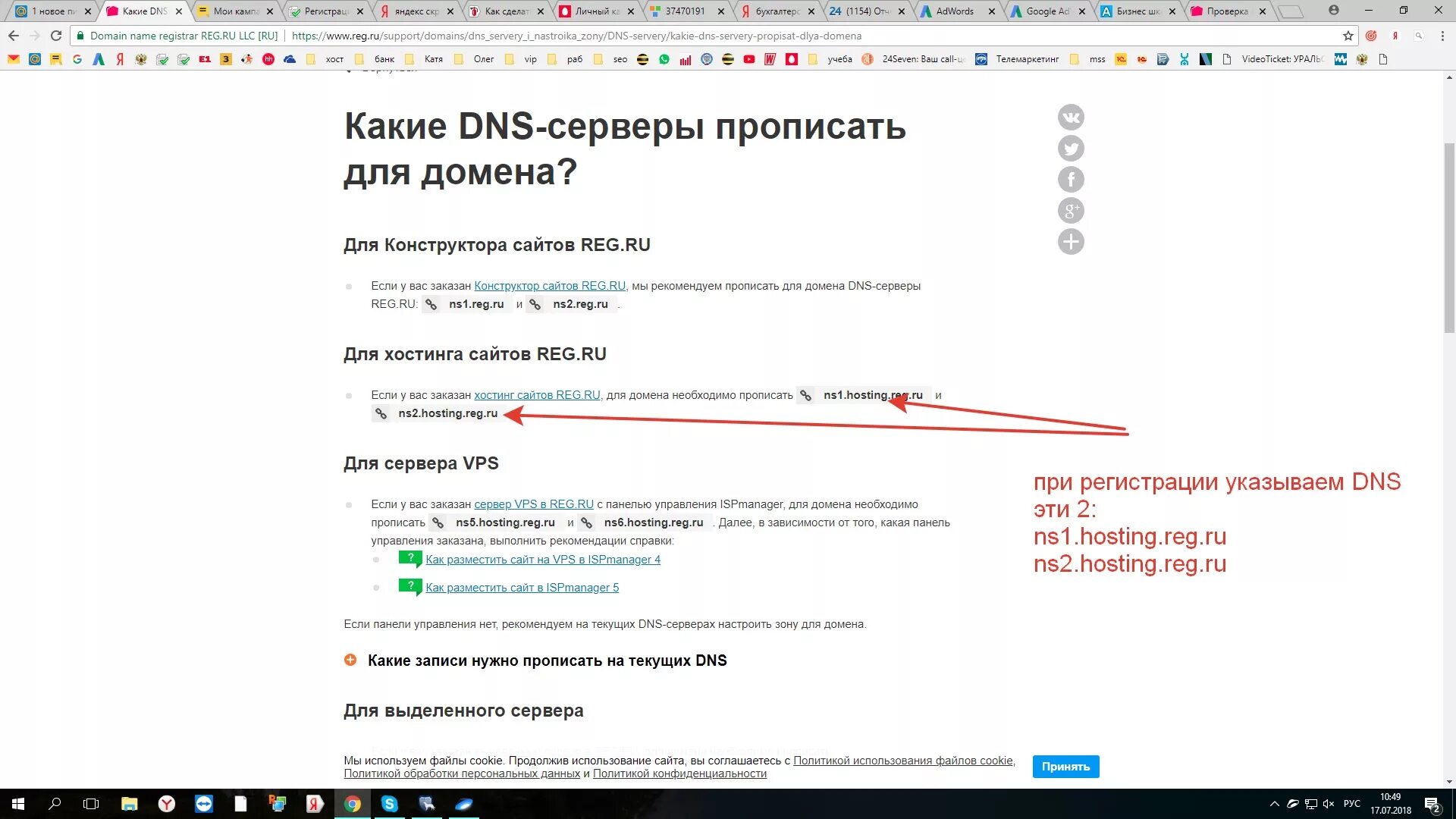Open 'хостинг сайтов REG.RU' link

point(537,395)
